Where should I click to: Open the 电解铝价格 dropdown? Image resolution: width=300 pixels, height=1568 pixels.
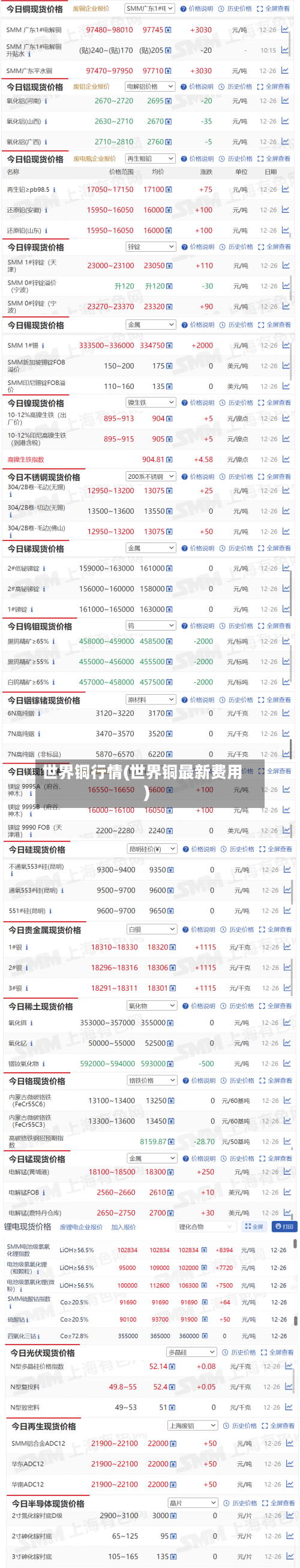click(x=150, y=86)
